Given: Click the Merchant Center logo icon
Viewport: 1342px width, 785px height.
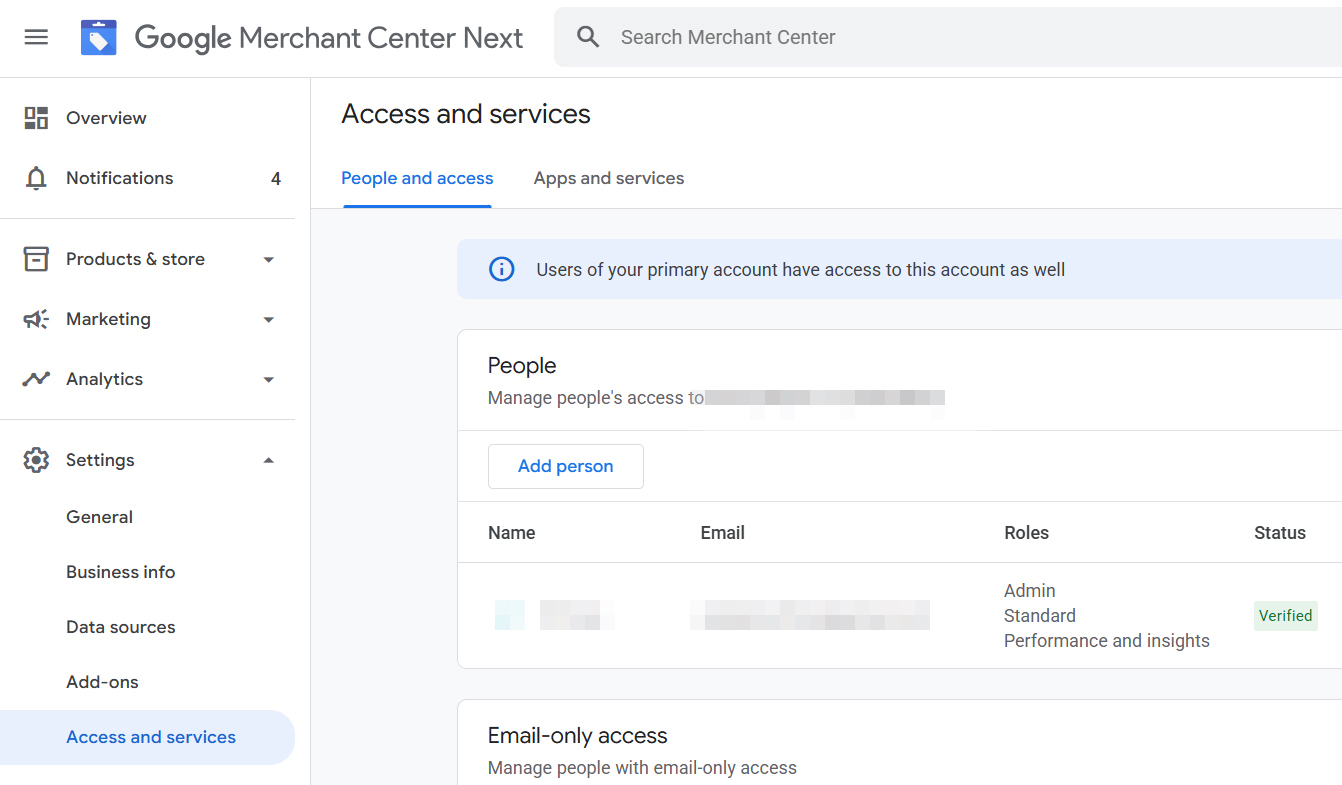Looking at the screenshot, I should point(98,36).
